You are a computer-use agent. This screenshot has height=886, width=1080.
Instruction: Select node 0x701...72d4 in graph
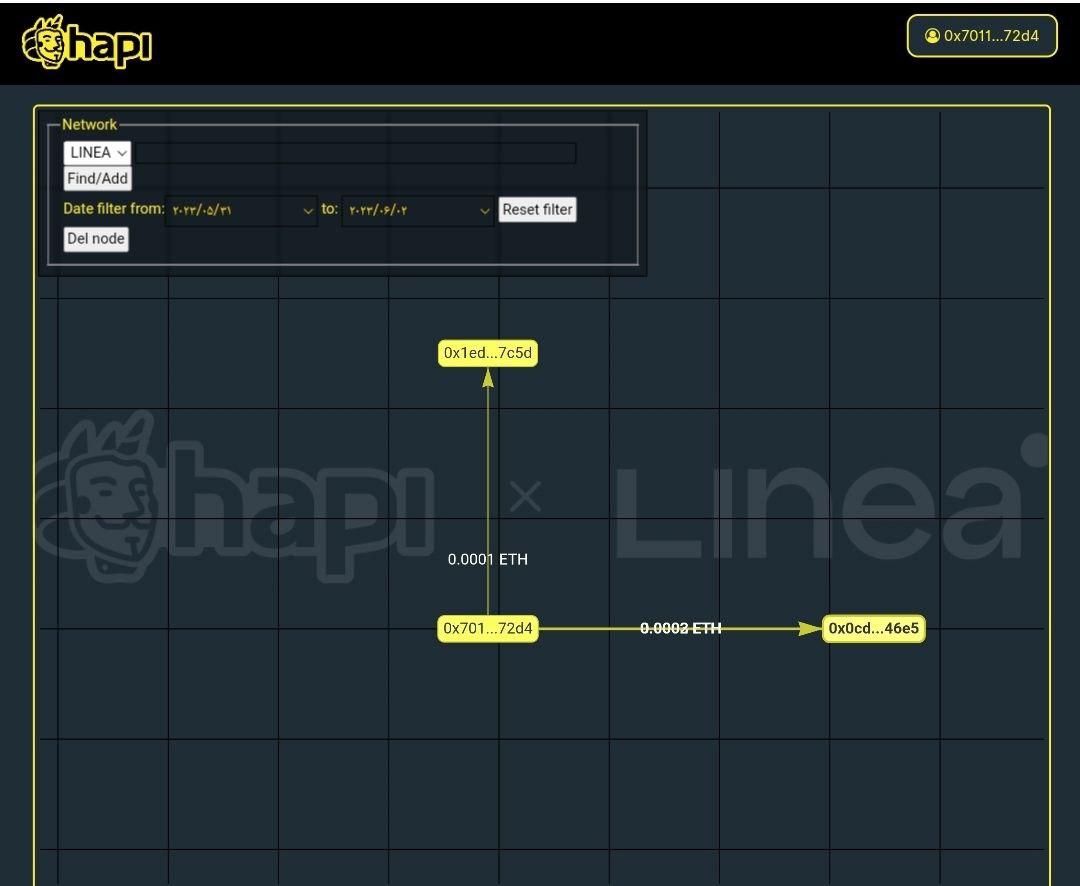[488, 628]
